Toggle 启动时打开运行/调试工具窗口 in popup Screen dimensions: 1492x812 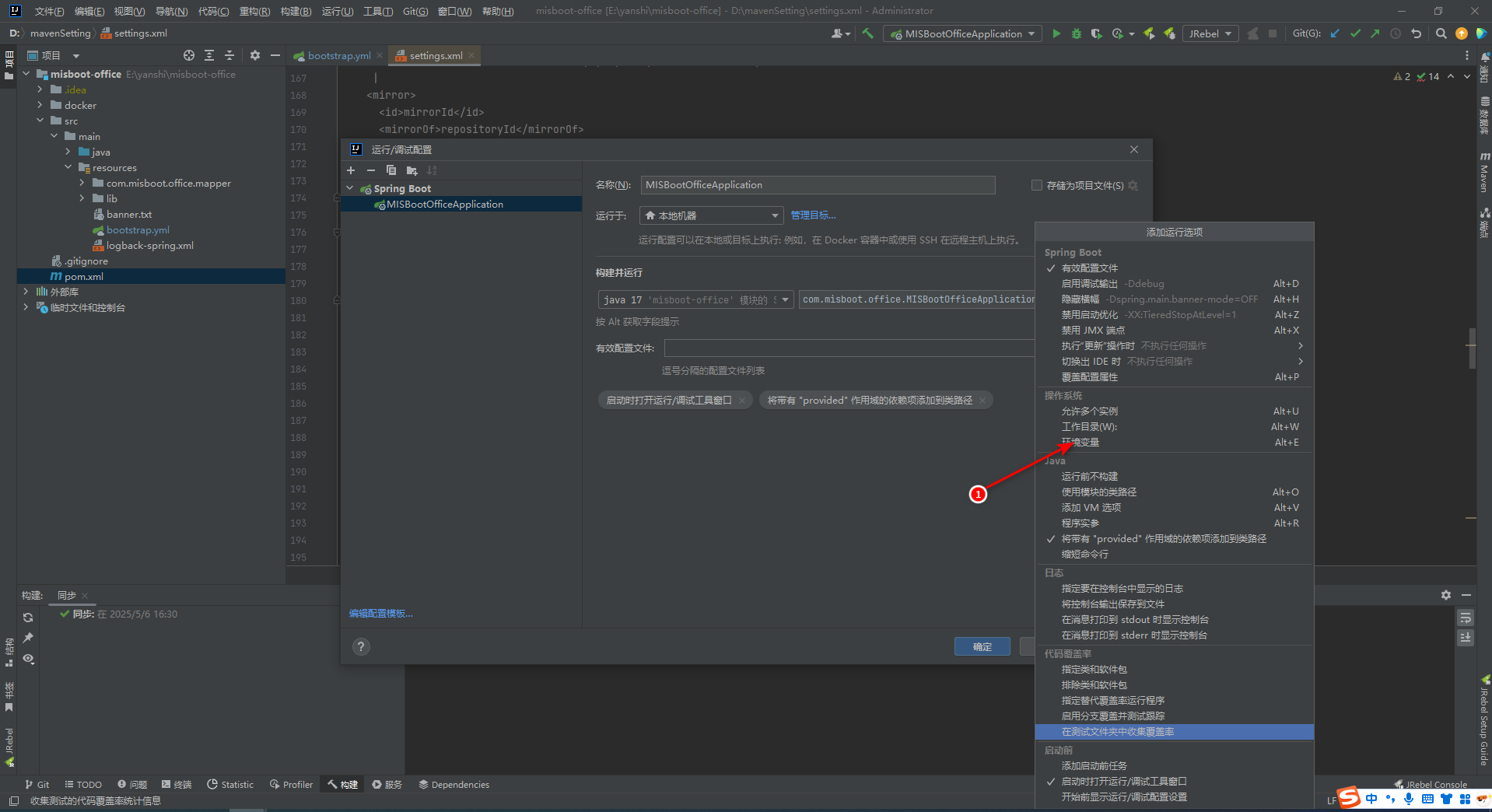(1175, 782)
